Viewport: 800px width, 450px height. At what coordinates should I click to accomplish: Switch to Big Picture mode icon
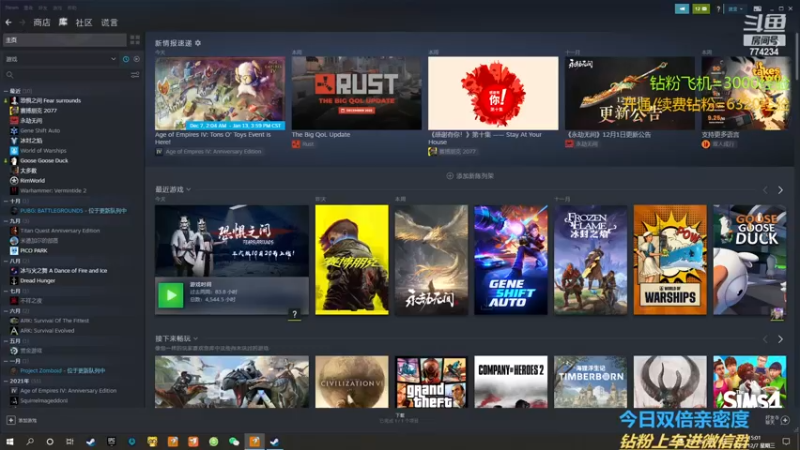(757, 9)
